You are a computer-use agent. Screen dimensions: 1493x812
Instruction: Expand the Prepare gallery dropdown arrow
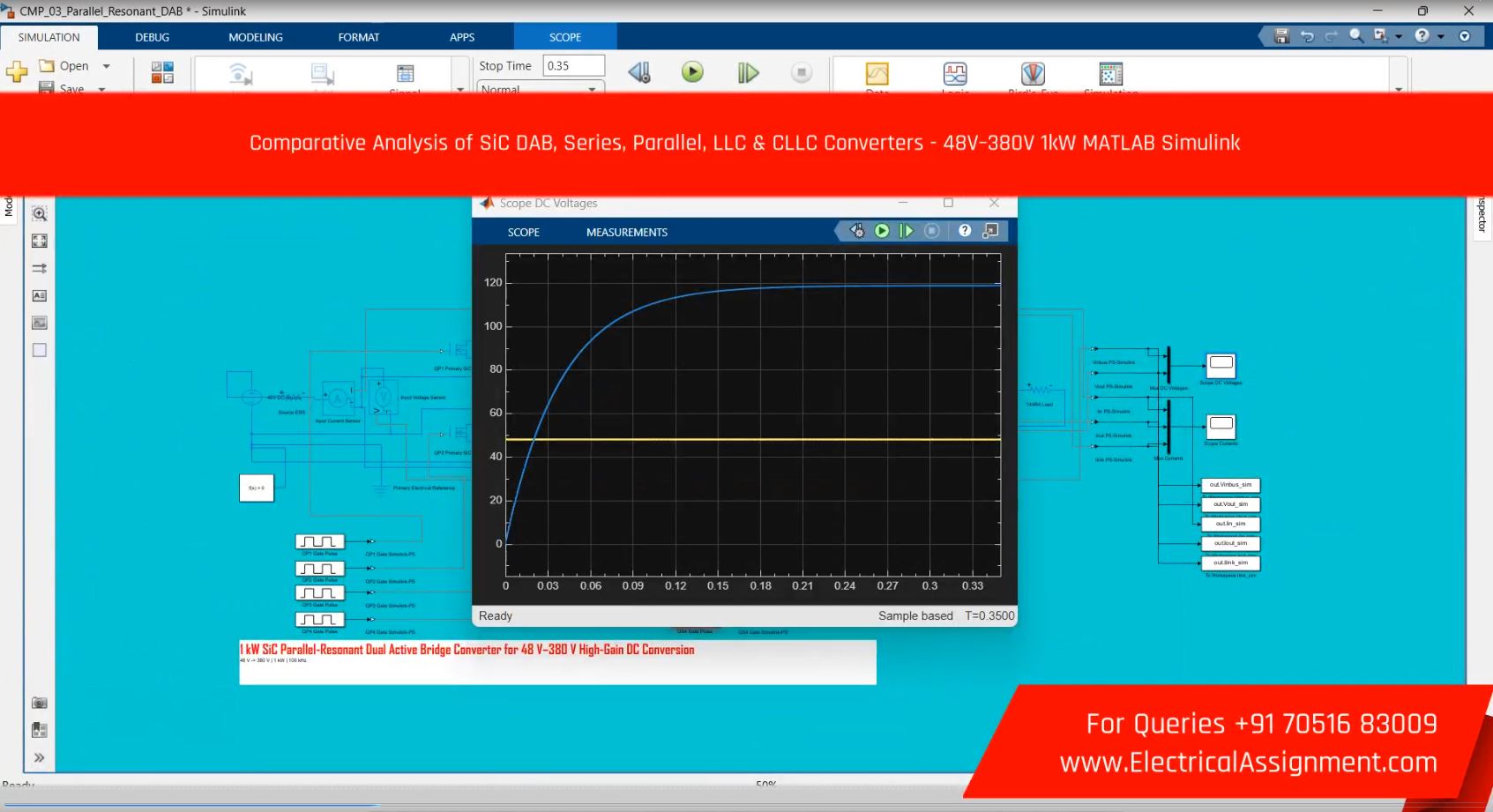[x=459, y=89]
